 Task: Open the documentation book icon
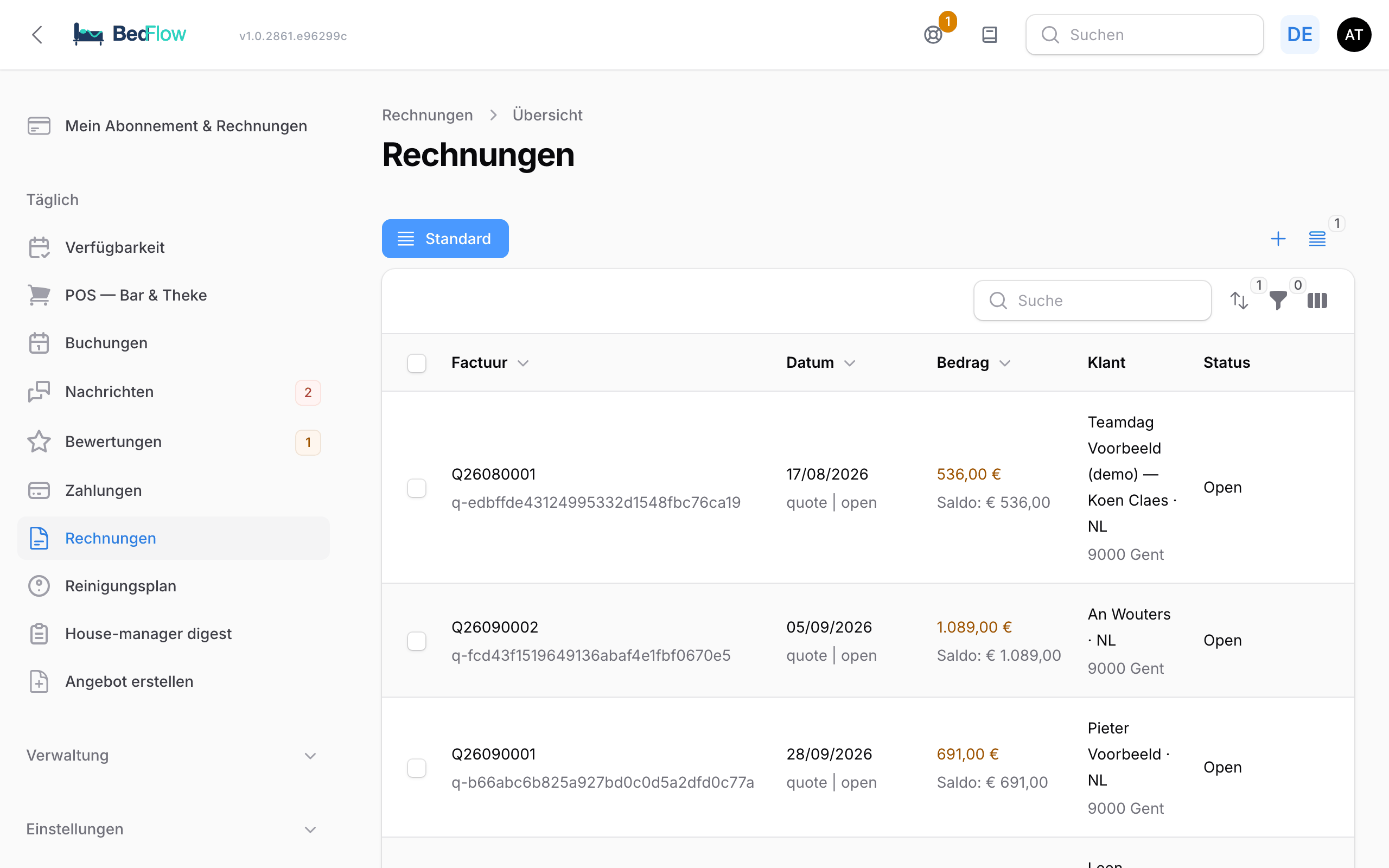click(990, 34)
